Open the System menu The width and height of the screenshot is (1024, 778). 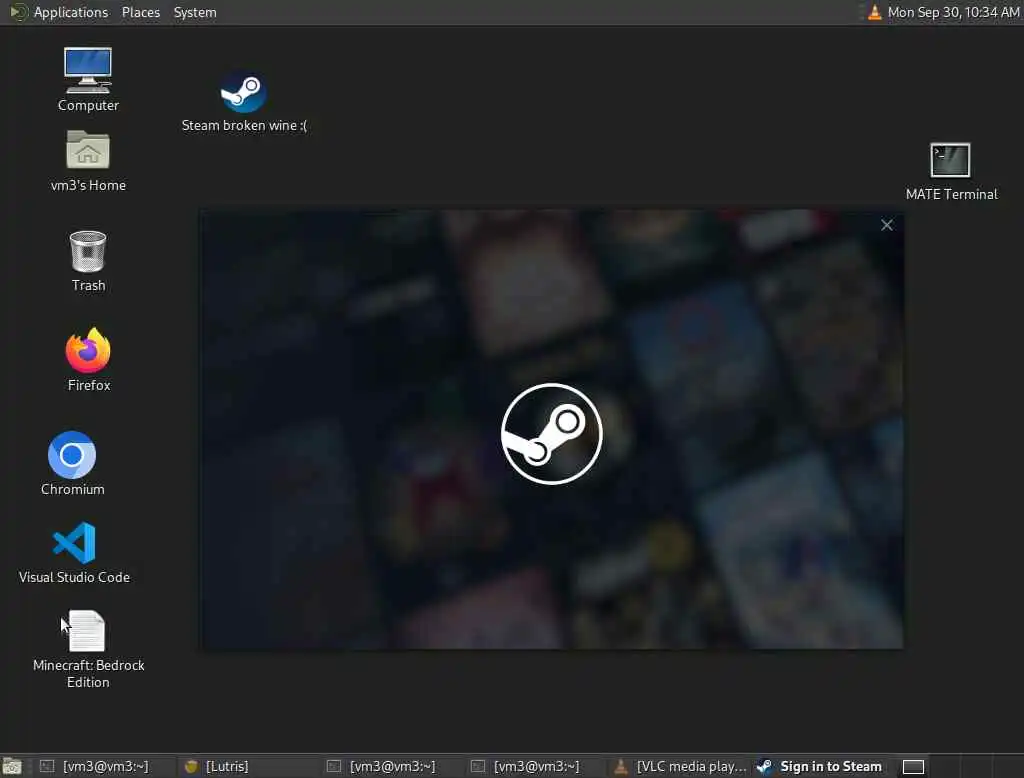tap(195, 12)
